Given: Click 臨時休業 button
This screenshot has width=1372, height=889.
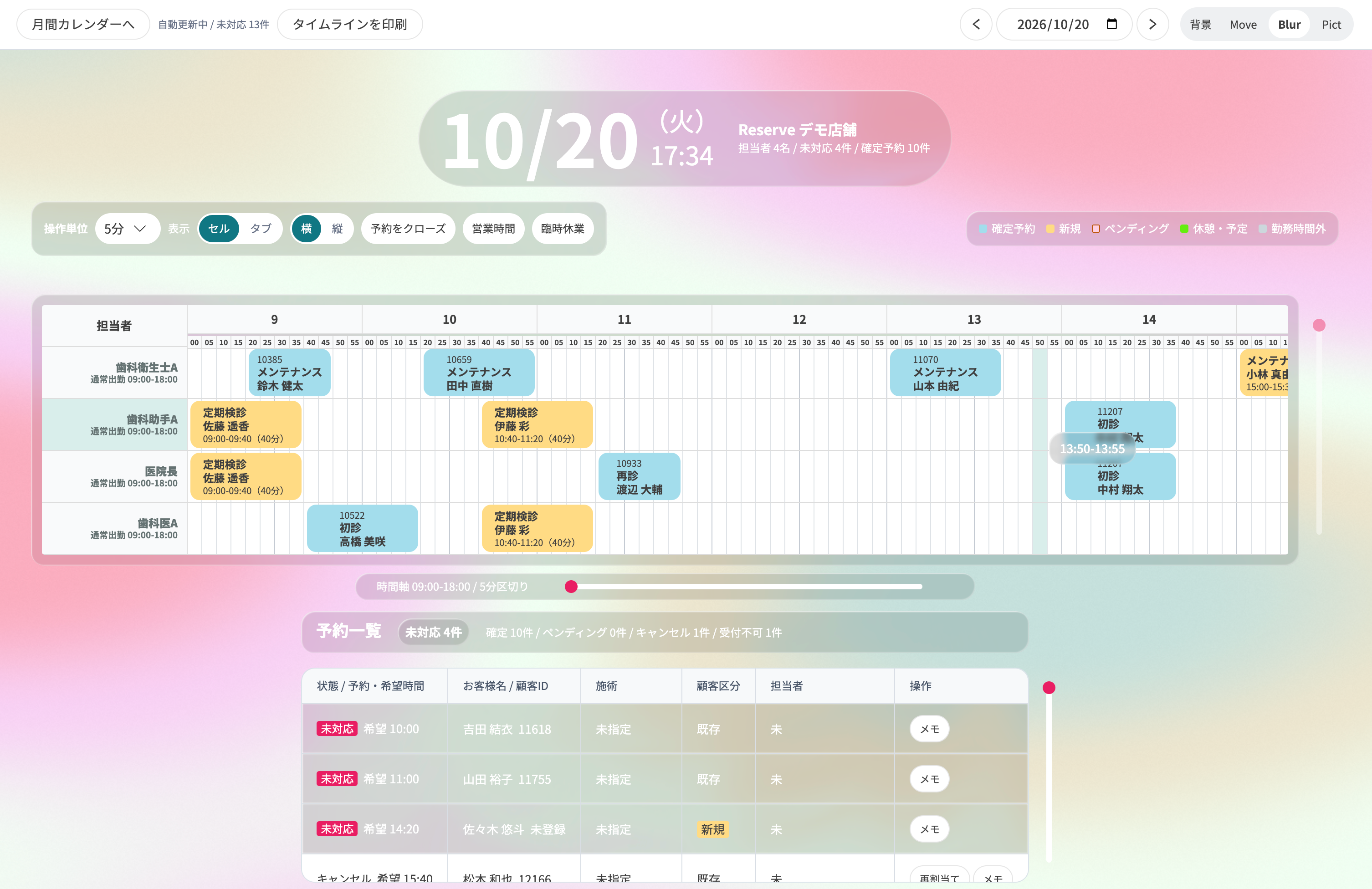Looking at the screenshot, I should tap(563, 229).
